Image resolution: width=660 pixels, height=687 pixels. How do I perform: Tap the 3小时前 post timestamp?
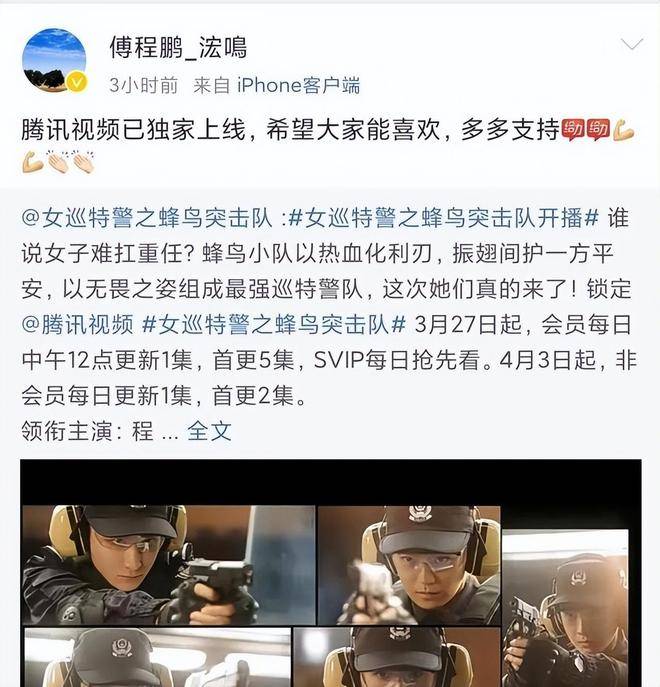coord(144,85)
